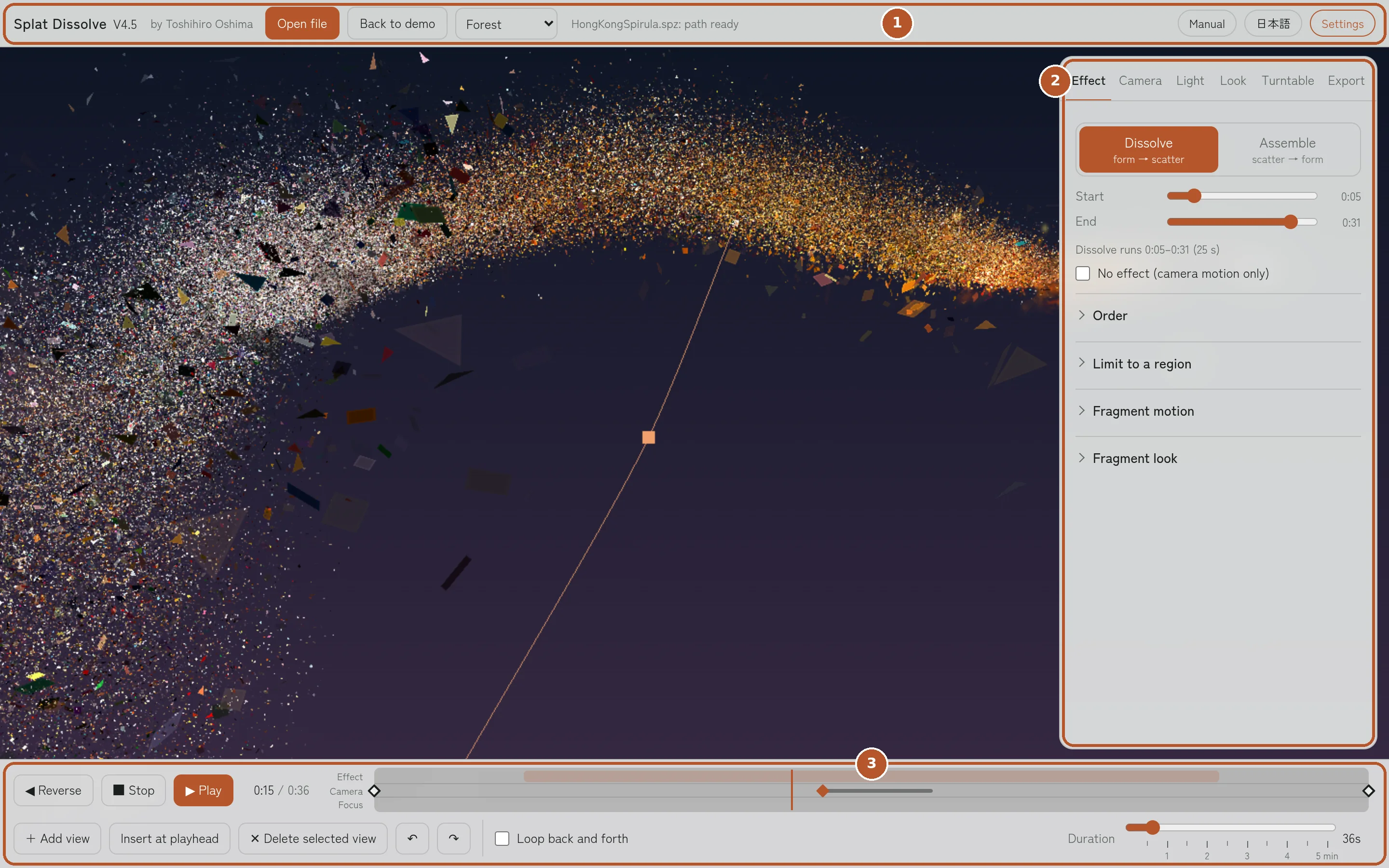Stop the playback
Screen dimensions: 1389x868
(x=134, y=790)
